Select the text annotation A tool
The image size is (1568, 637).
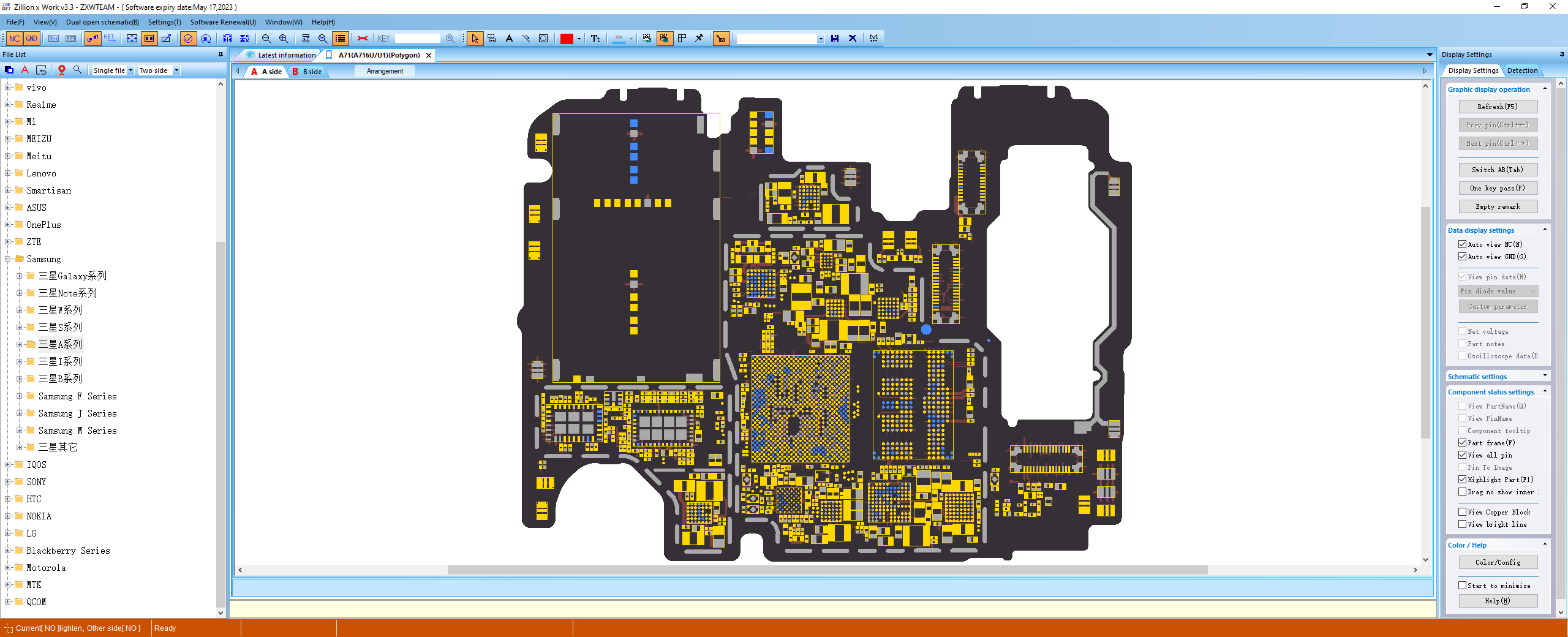click(x=509, y=39)
